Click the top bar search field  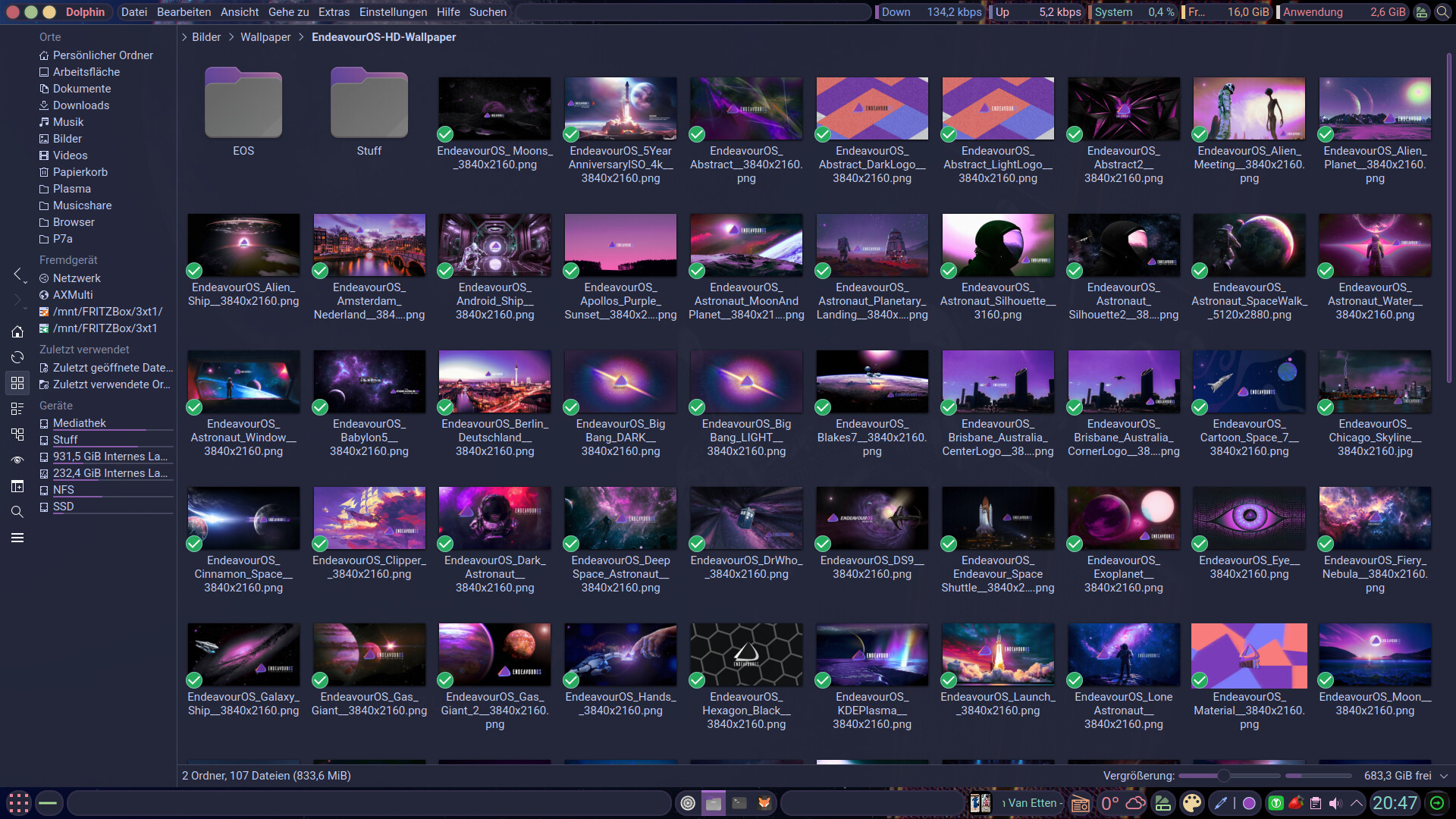click(x=692, y=12)
